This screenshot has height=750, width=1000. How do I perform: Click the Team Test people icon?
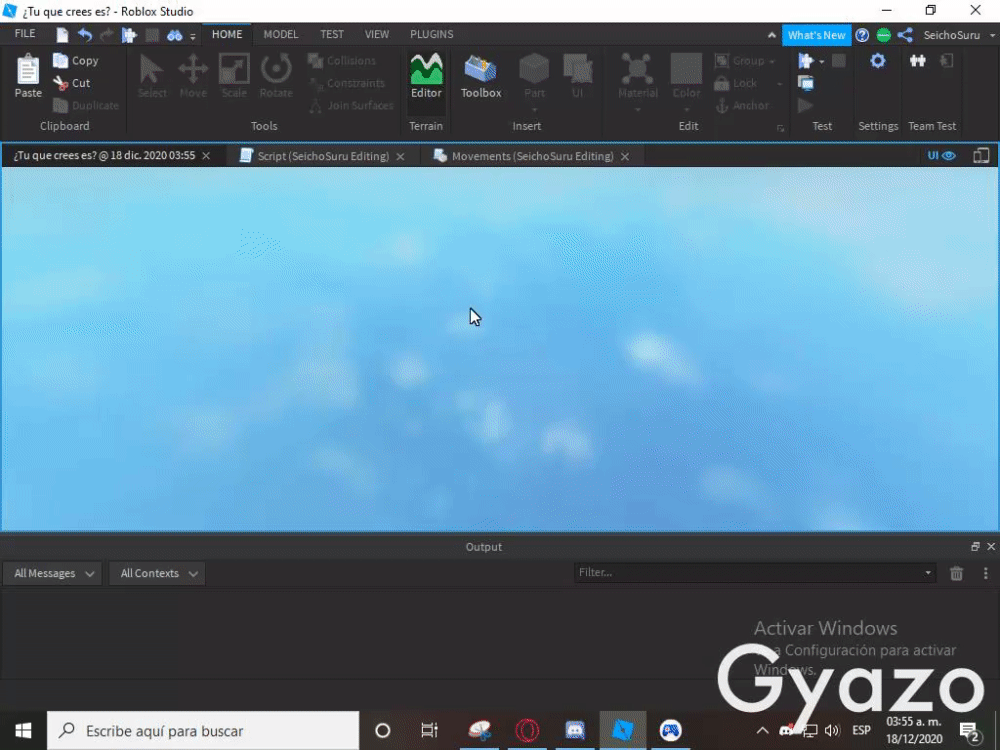point(918,61)
